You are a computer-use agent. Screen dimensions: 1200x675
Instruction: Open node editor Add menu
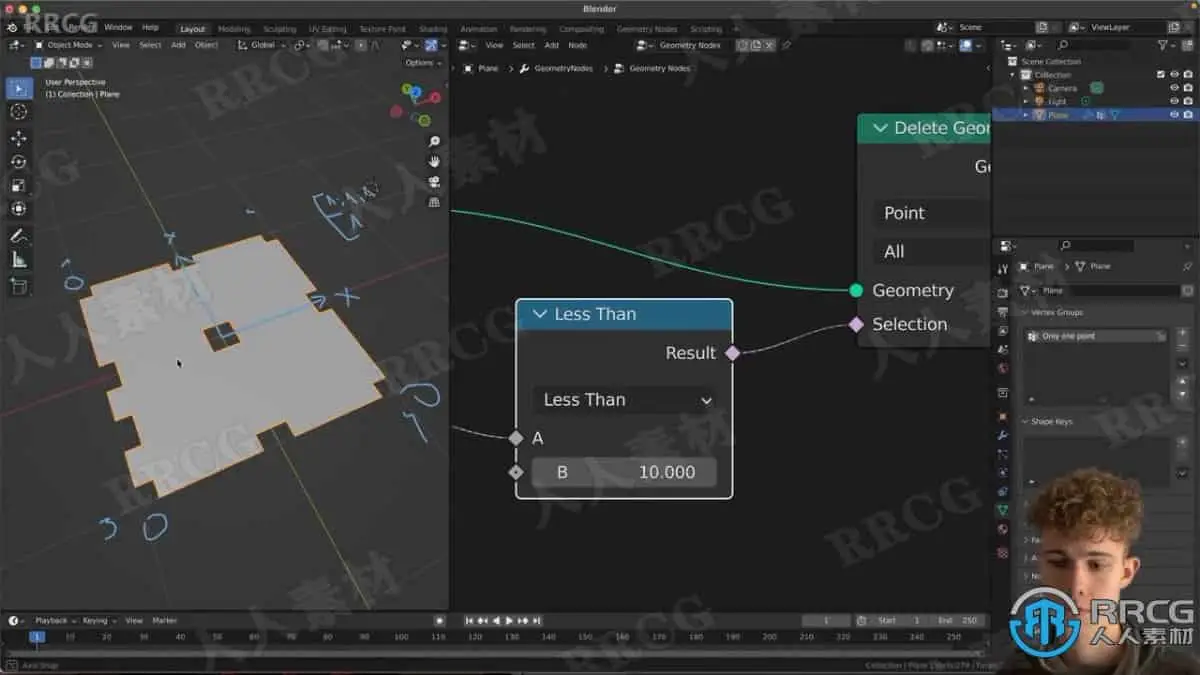coord(551,45)
